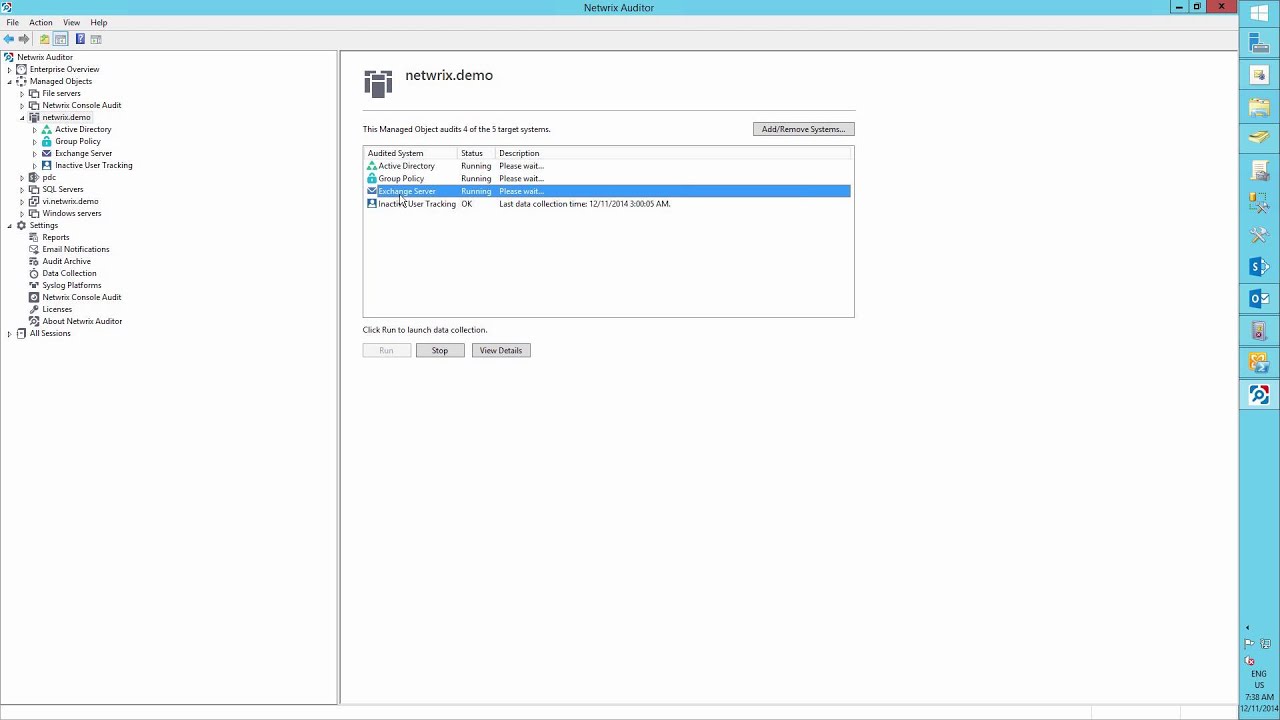Select the Active Directory row in list

pyautogui.click(x=608, y=166)
